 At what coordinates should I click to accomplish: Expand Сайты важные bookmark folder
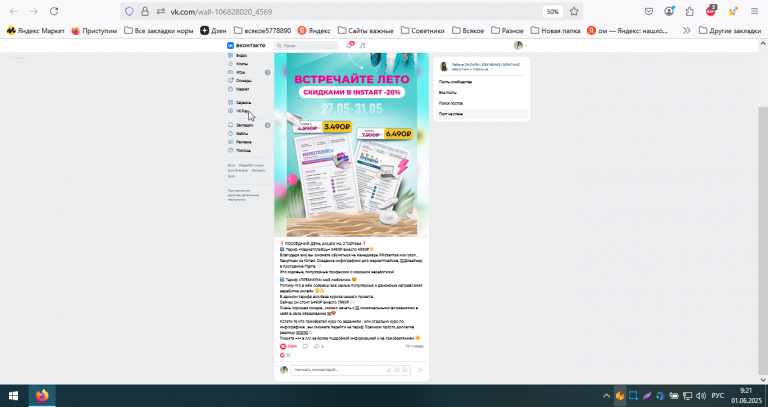(x=366, y=30)
